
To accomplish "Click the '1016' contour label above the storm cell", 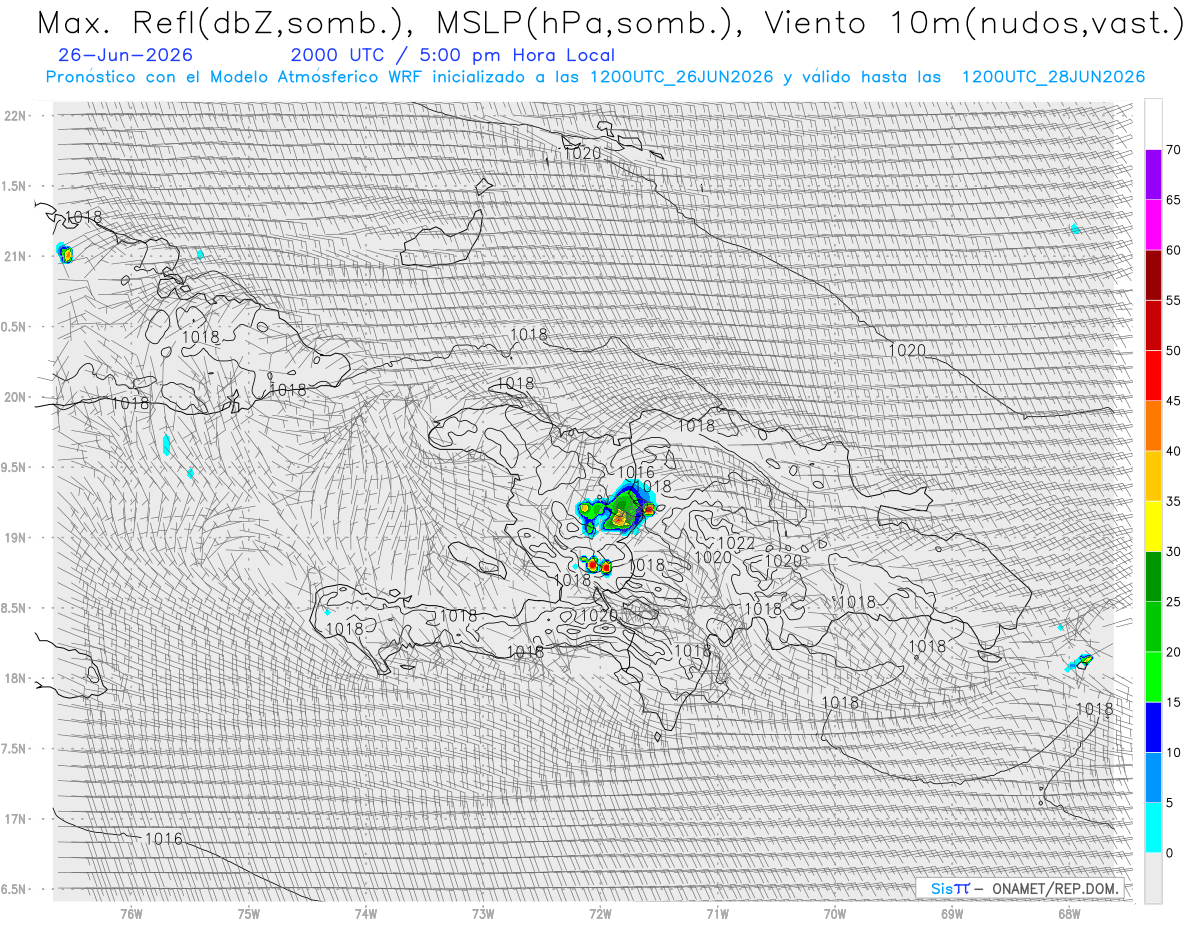I will (636, 472).
